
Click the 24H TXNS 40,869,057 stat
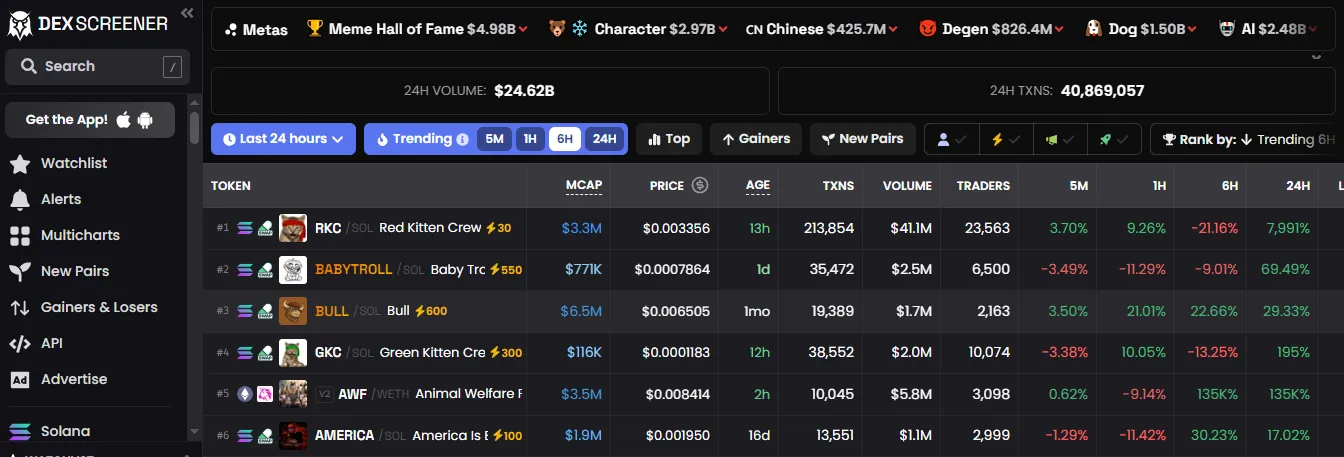click(1066, 91)
